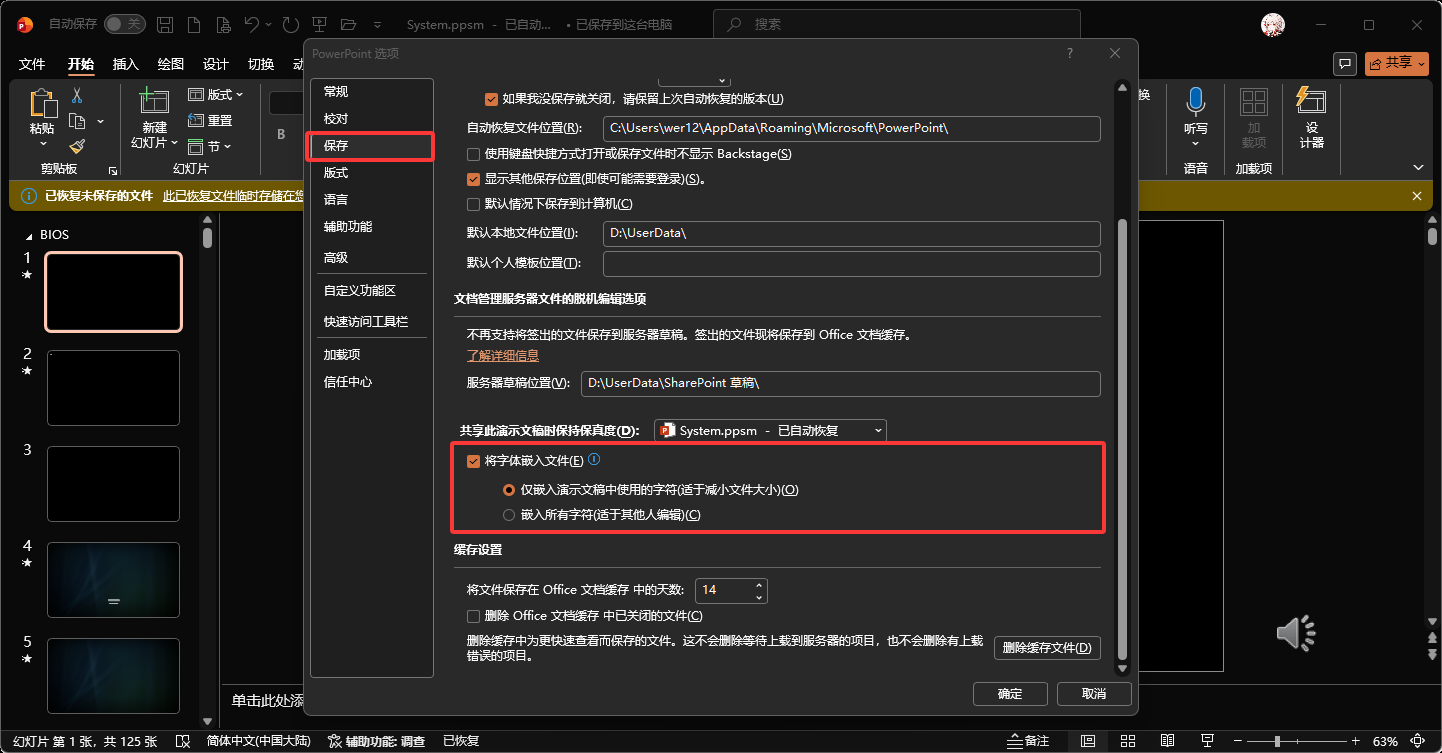Check 默认情况下保存到计算机 checkbox
Image resolution: width=1442 pixels, height=753 pixels.
(x=474, y=204)
